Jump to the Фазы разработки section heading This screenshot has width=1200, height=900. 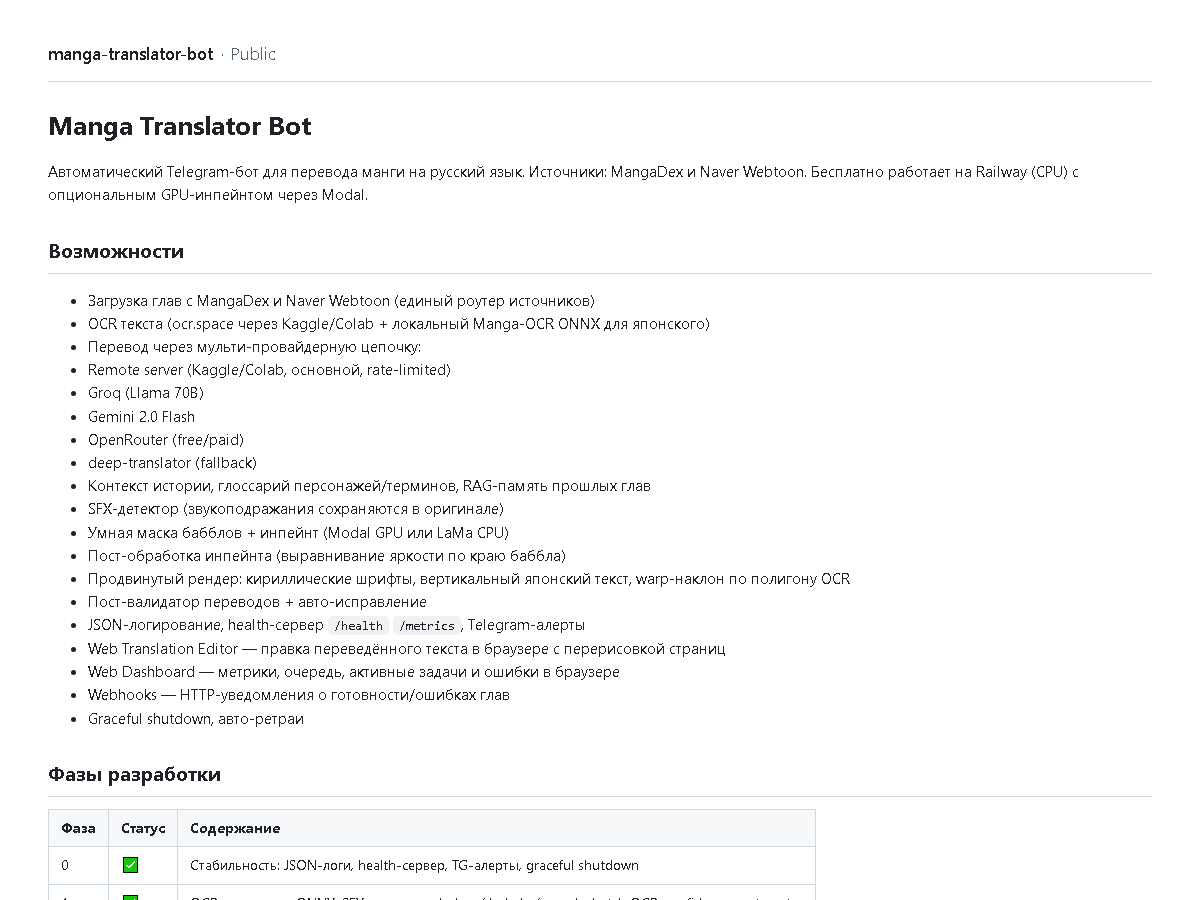pyautogui.click(x=134, y=775)
